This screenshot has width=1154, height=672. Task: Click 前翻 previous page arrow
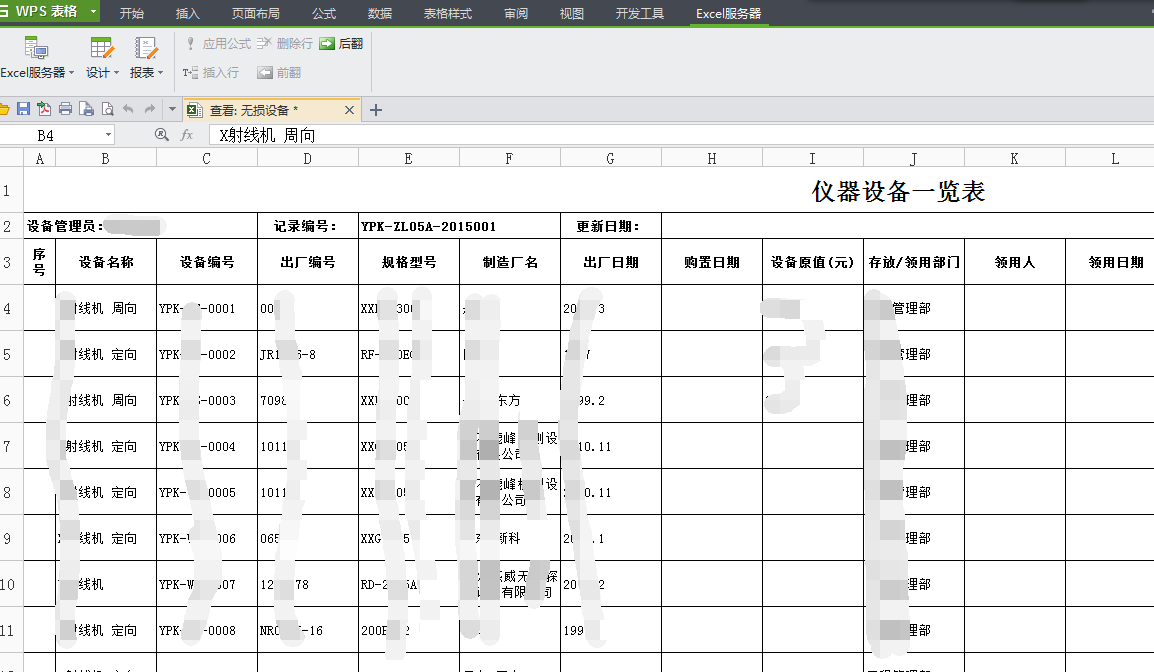(x=279, y=72)
